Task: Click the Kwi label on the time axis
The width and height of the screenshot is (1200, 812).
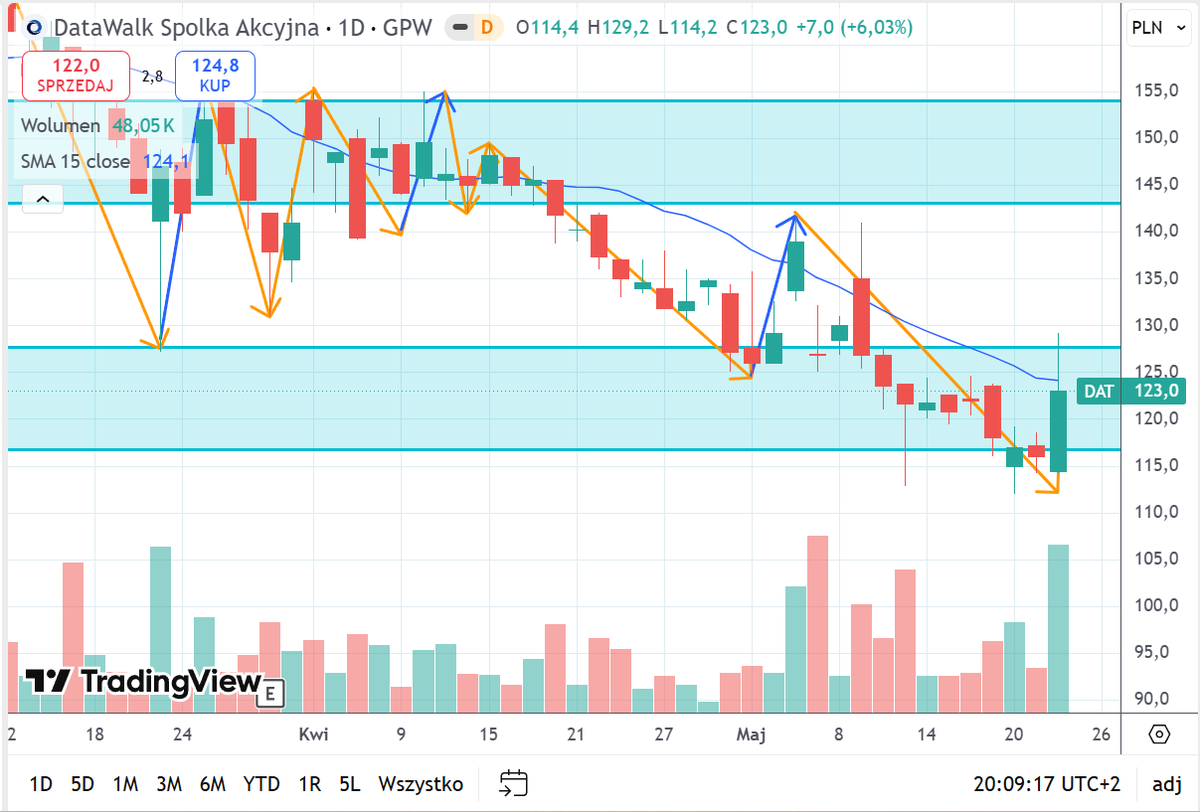Action: tap(313, 735)
